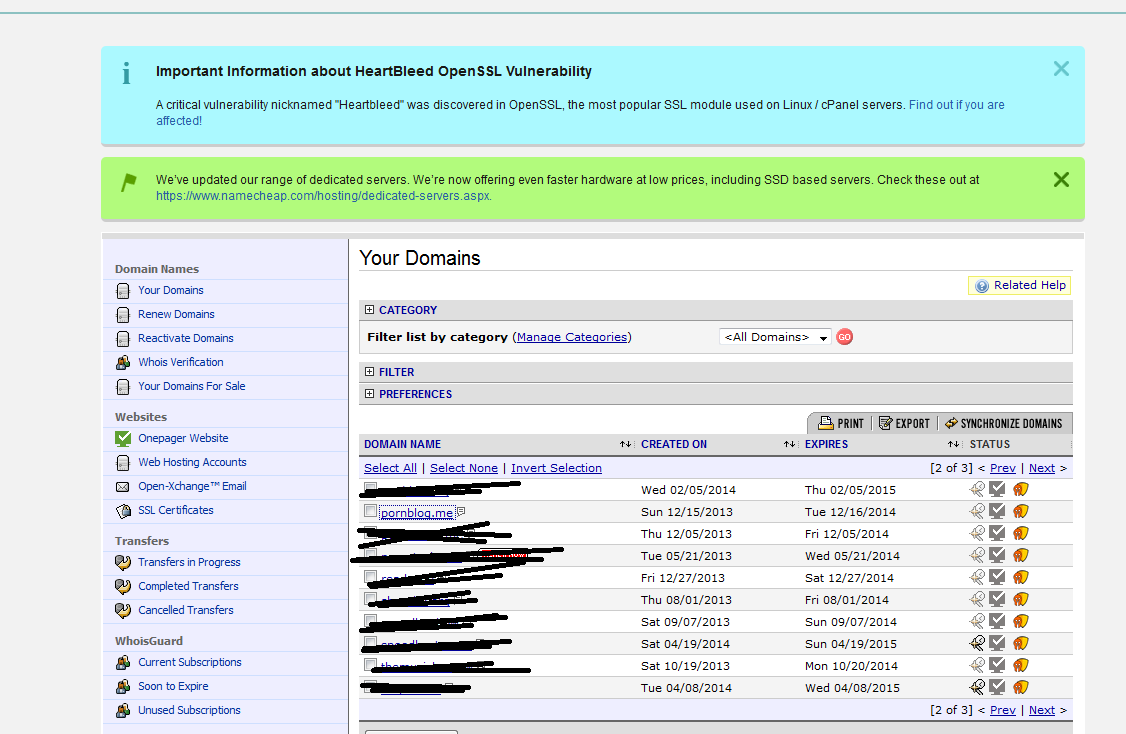Click the printer icon for Print
Viewport: 1126px width, 734px height.
click(826, 423)
